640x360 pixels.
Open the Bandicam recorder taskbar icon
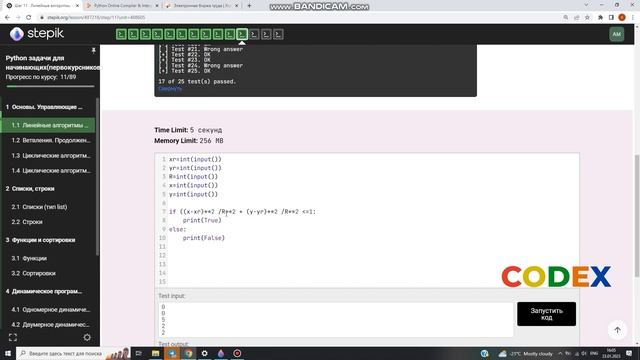pyautogui.click(x=237, y=353)
